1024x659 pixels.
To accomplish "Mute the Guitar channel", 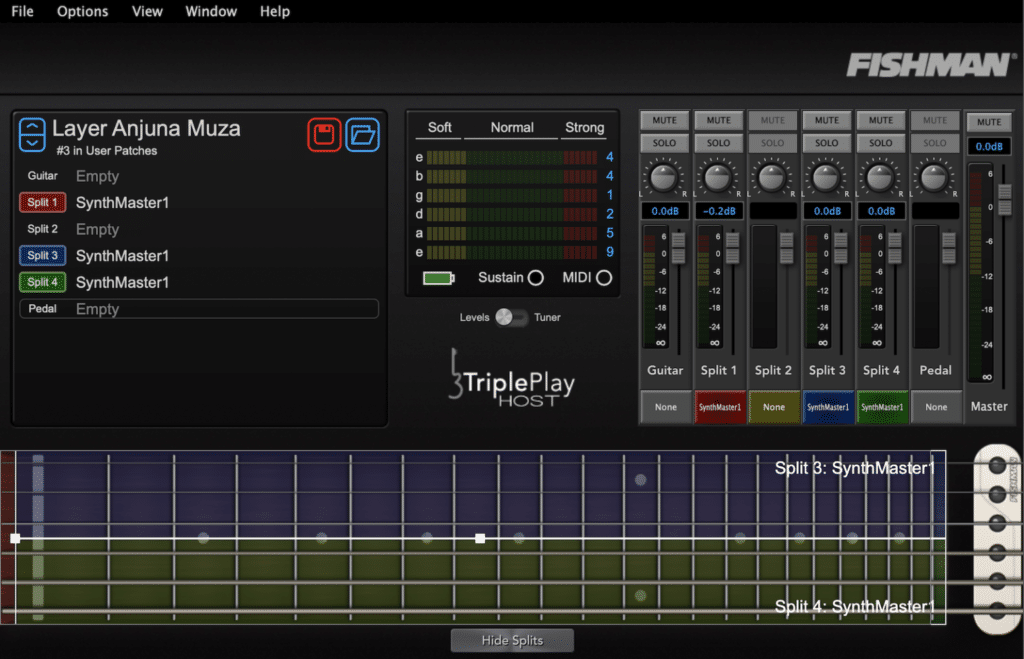I will (x=664, y=120).
